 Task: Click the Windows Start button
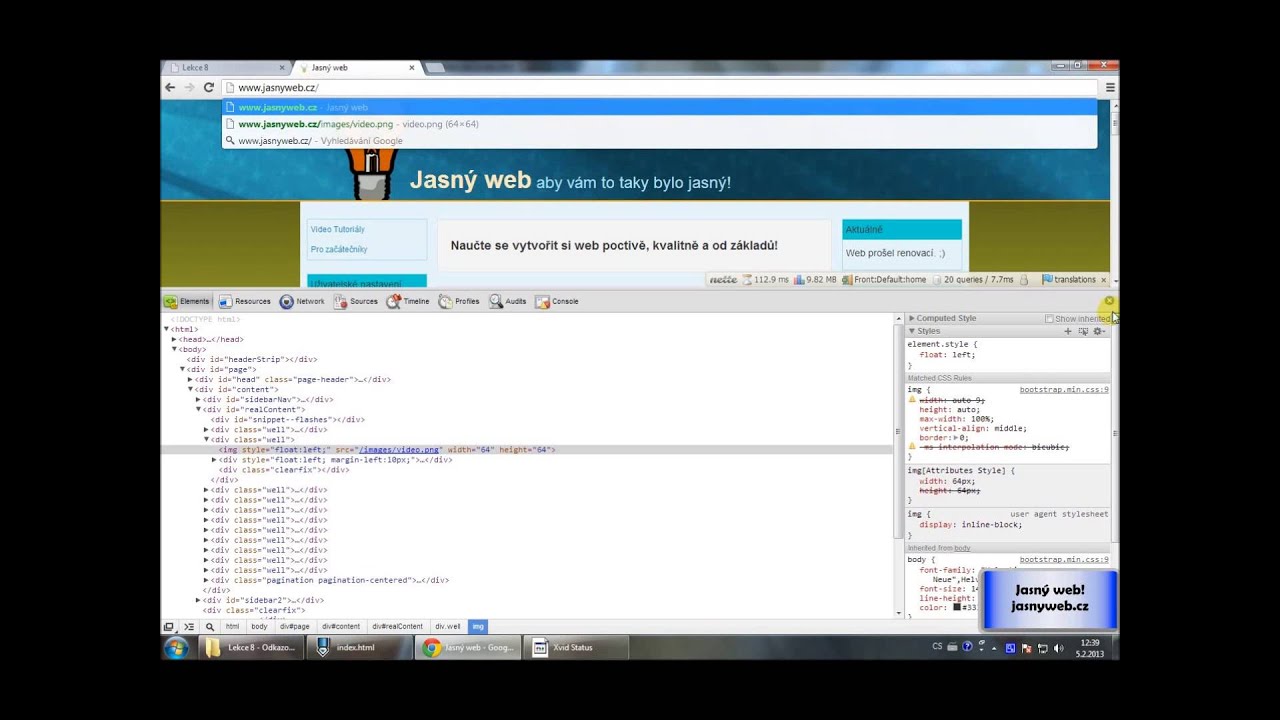pyautogui.click(x=176, y=647)
